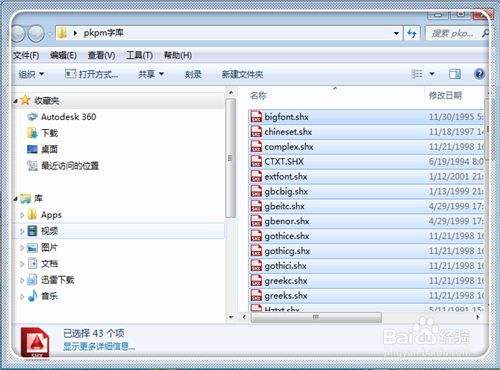Click the gothicg.shx file icon
Viewport: 500px width, 370px height.
[256, 251]
